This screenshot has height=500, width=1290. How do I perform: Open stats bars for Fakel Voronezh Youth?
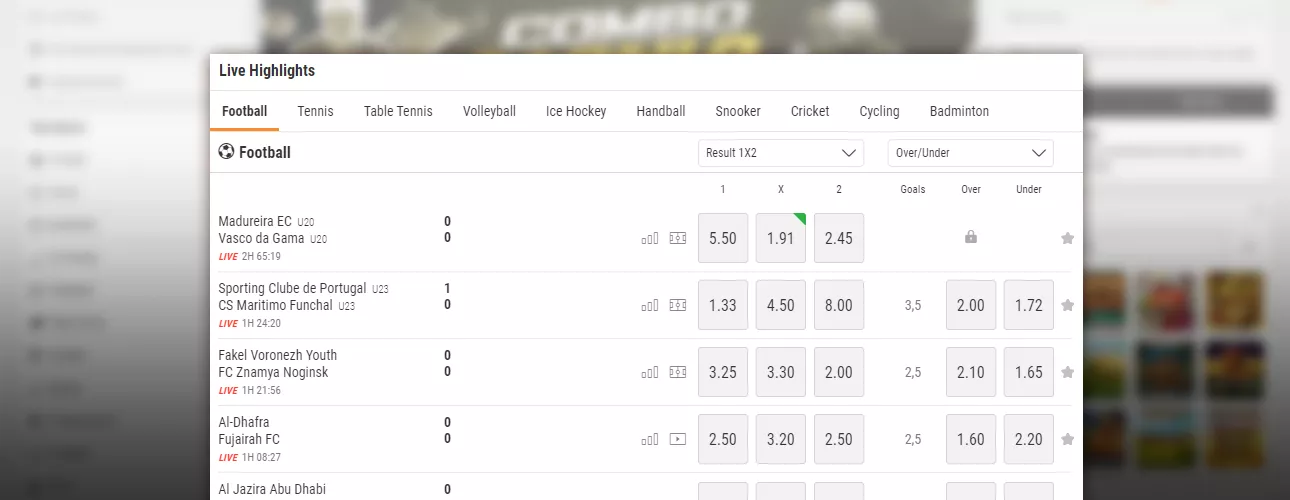650,372
